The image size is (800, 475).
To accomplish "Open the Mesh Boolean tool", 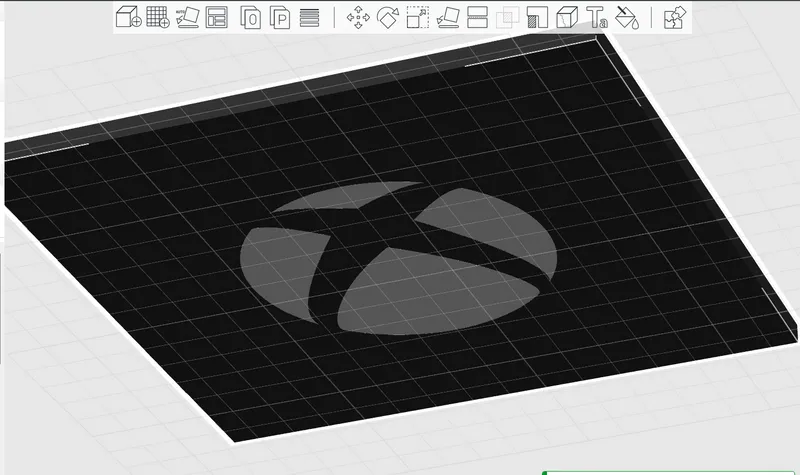I will click(x=507, y=17).
